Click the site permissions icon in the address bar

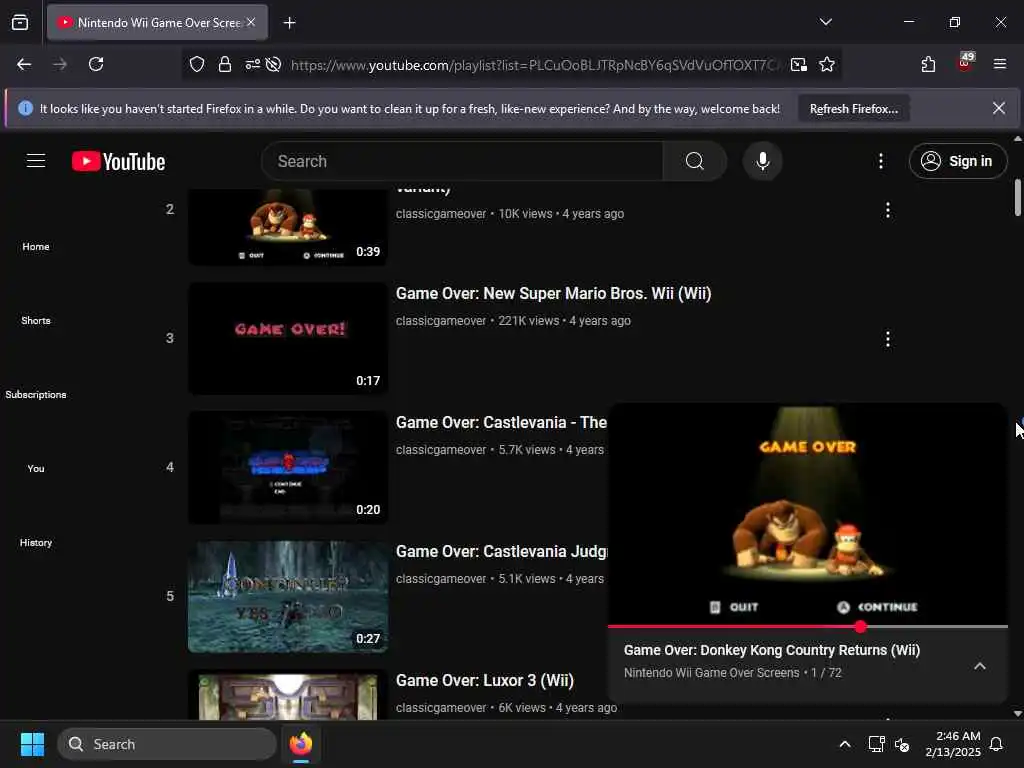pyautogui.click(x=252, y=64)
